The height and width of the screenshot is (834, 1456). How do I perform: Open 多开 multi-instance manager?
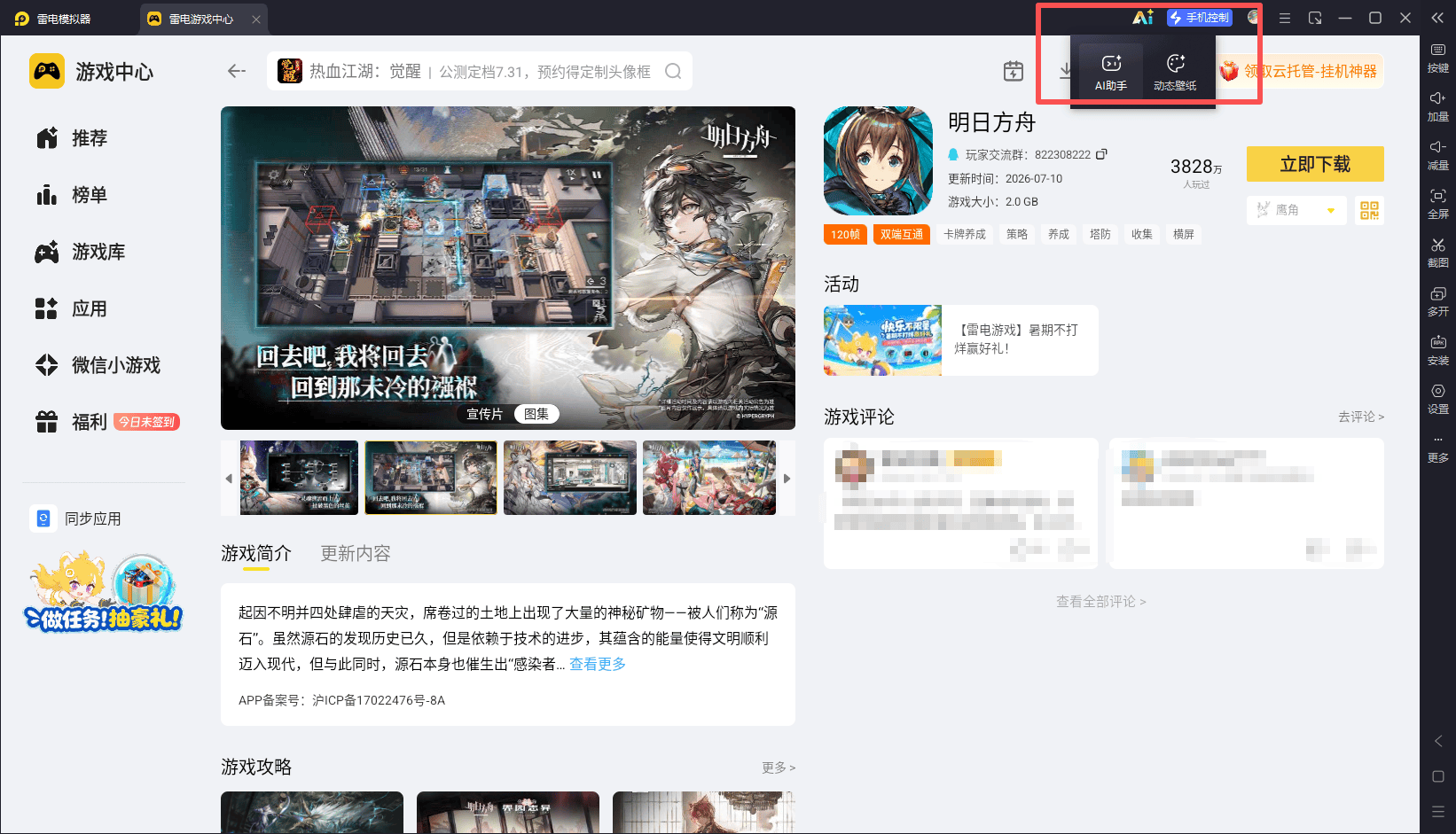pos(1438,302)
